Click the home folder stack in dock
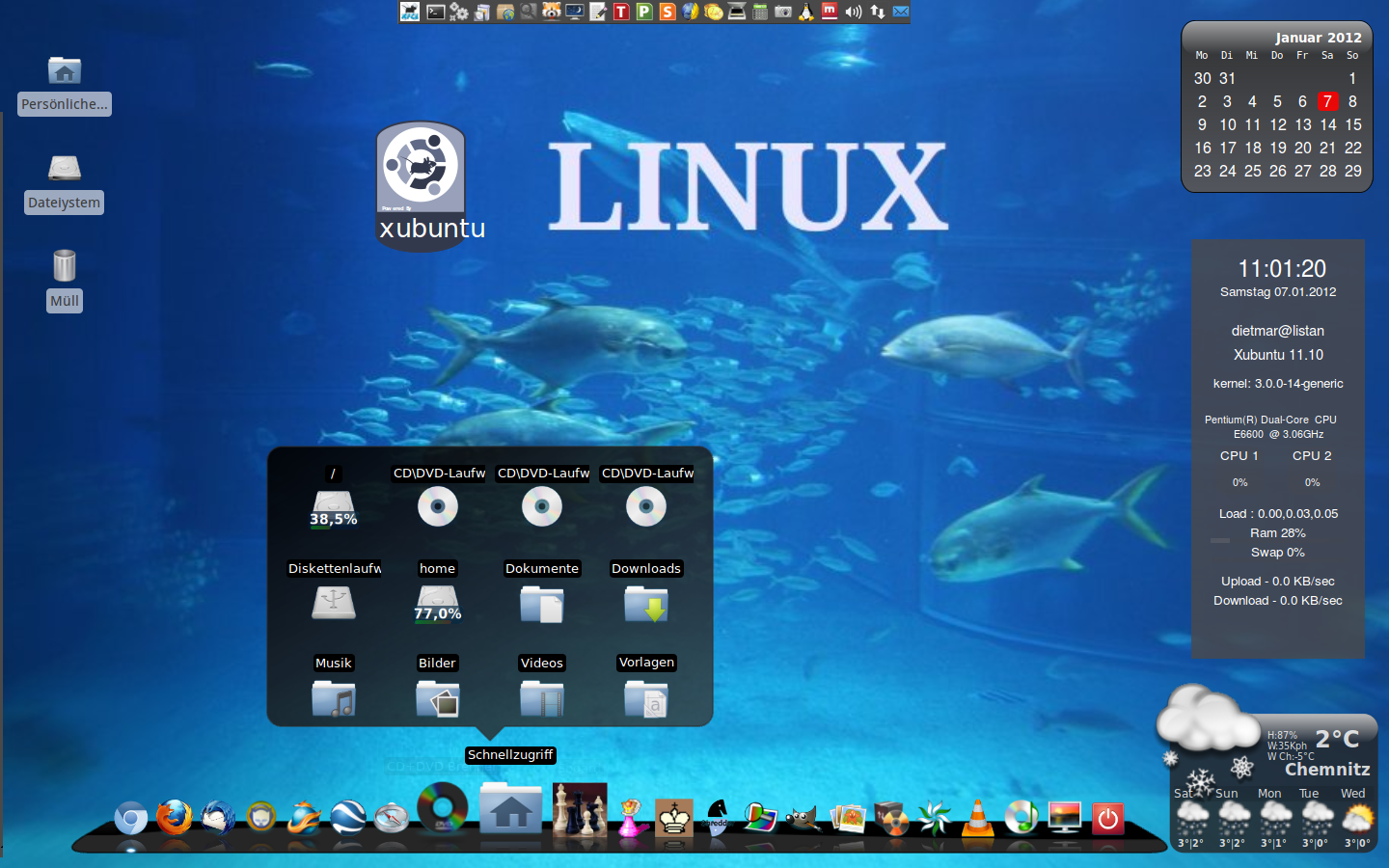The height and width of the screenshot is (868, 1389). click(x=510, y=808)
